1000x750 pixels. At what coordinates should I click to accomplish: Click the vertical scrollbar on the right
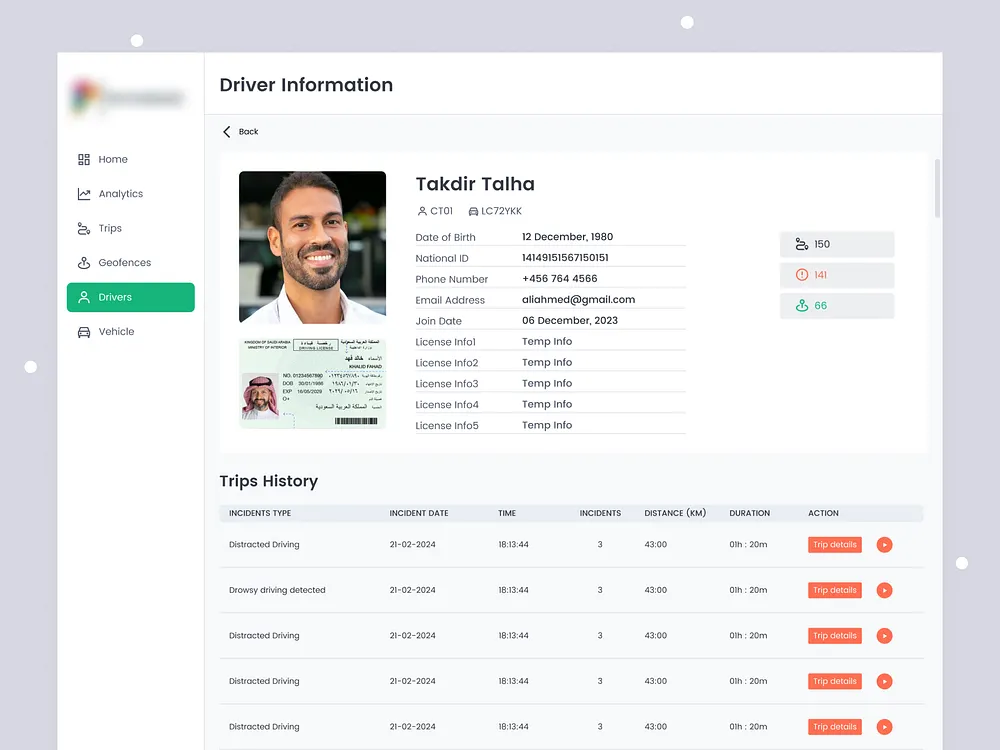coord(937,188)
